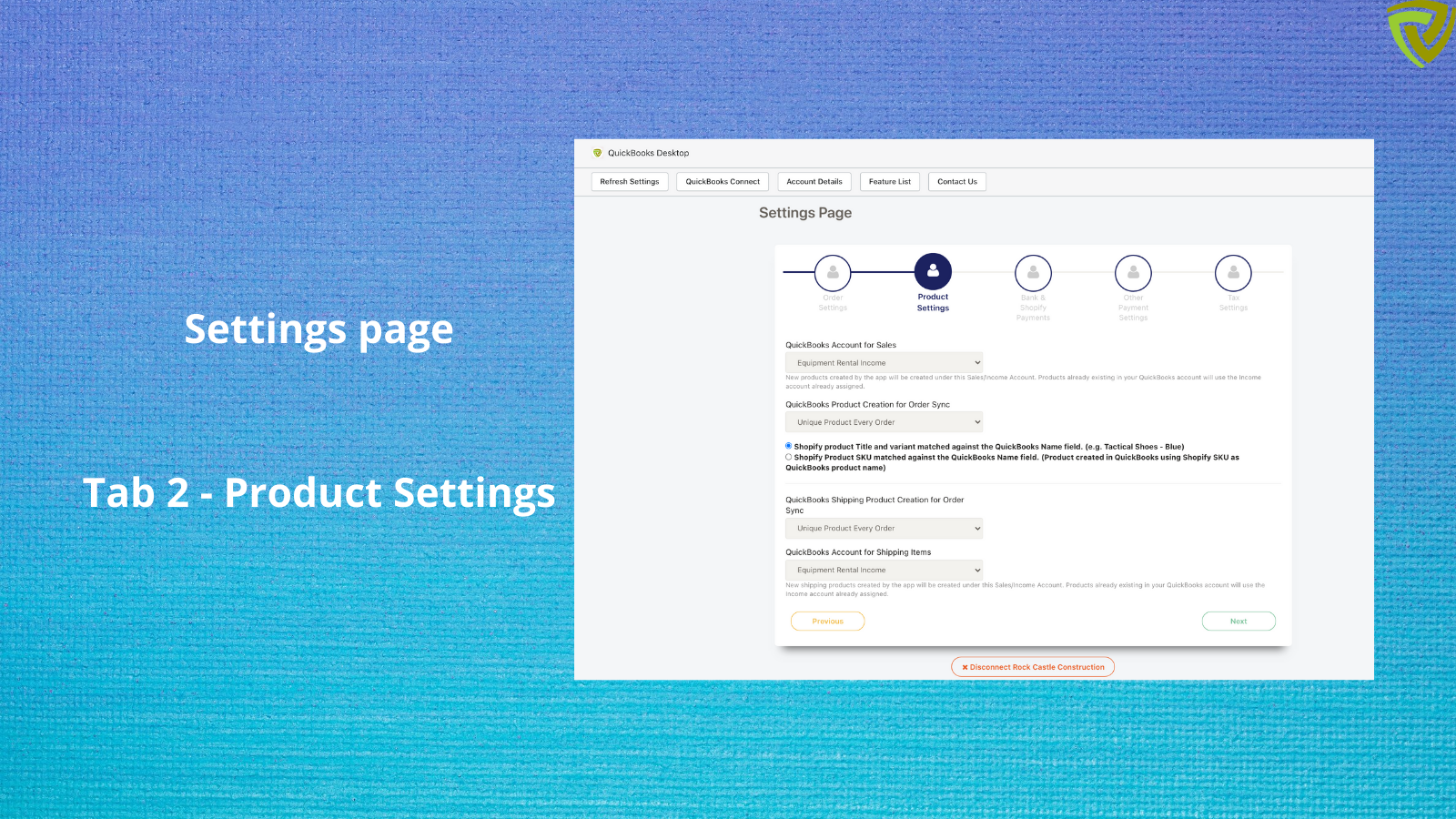This screenshot has height=819, width=1456.
Task: Click the Bank & Shopify Payments step label
Action: click(x=1033, y=308)
